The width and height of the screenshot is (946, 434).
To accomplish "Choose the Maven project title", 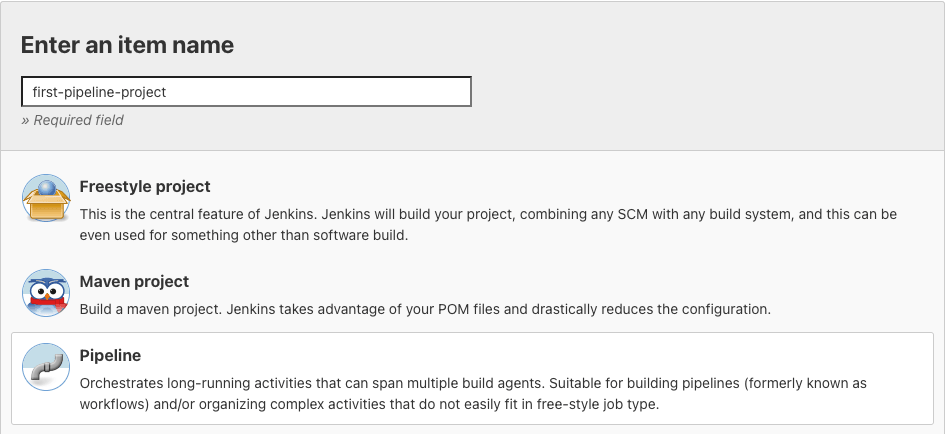I will (134, 281).
